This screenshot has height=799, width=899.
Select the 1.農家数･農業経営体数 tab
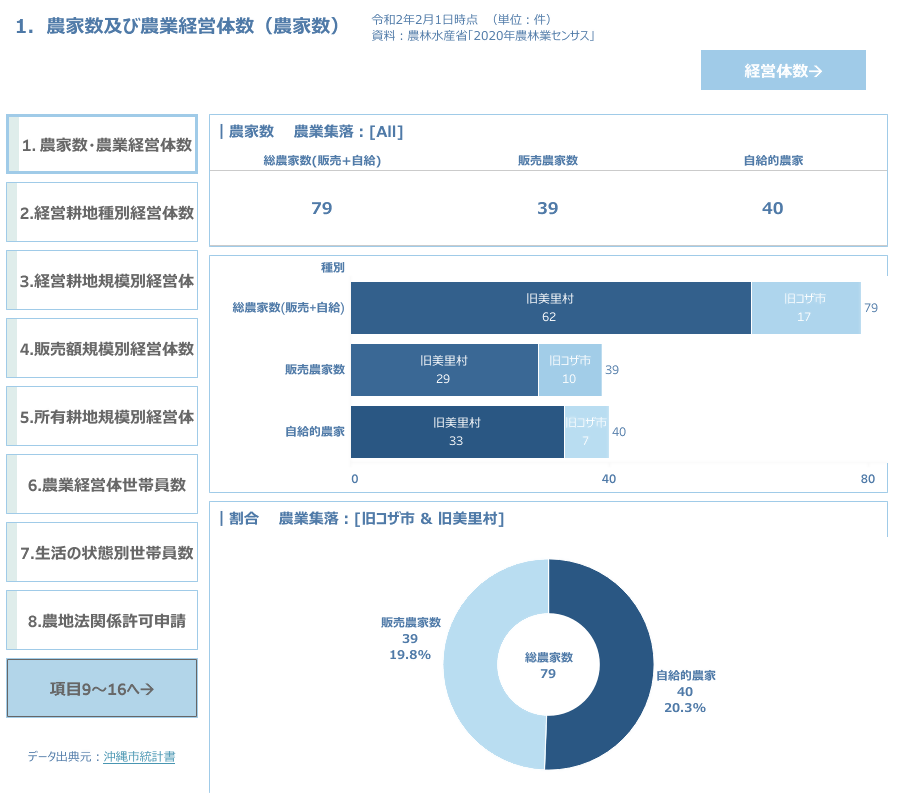(x=102, y=145)
